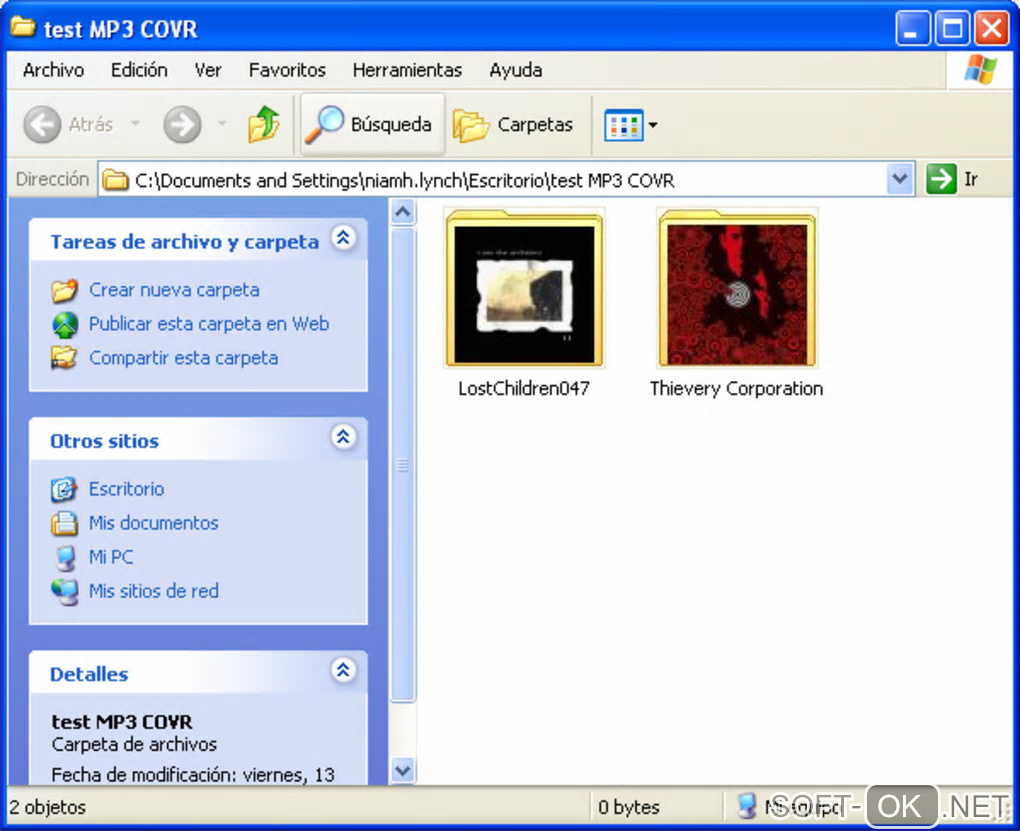The width and height of the screenshot is (1020, 831).
Task: Click the Otros sitios heading
Action: click(104, 441)
